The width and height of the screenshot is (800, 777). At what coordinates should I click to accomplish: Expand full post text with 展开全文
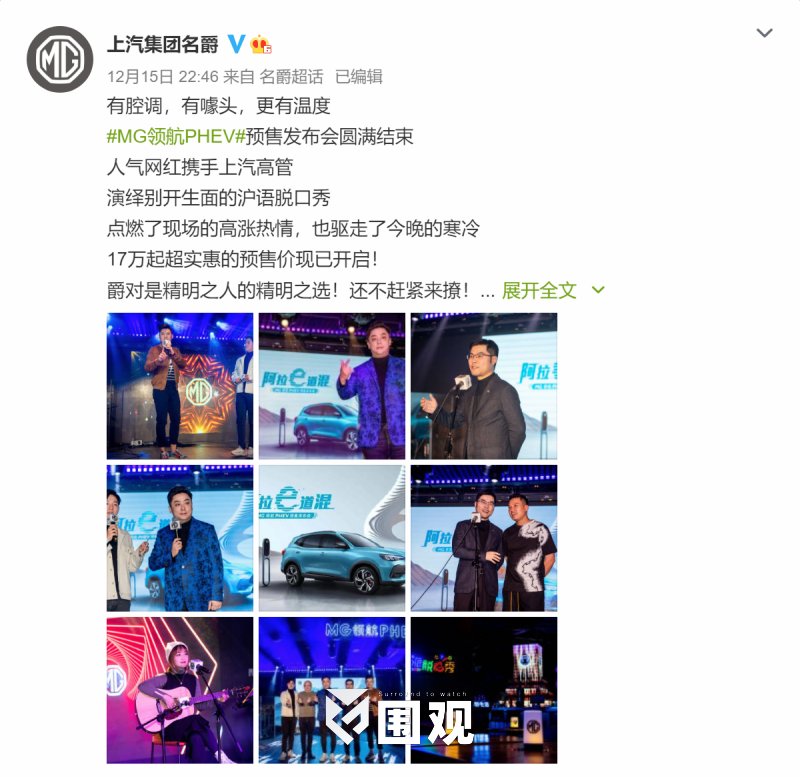[x=539, y=291]
